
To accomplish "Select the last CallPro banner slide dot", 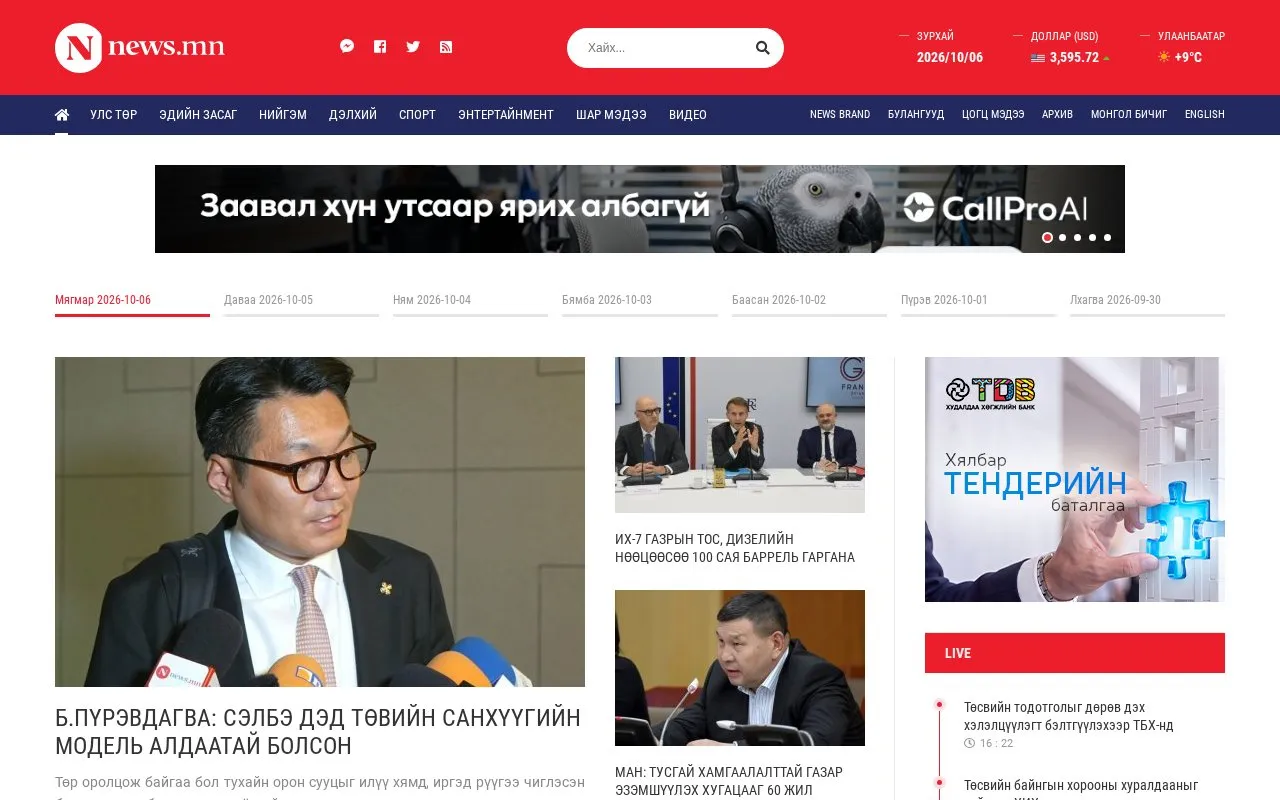I will coord(1107,238).
